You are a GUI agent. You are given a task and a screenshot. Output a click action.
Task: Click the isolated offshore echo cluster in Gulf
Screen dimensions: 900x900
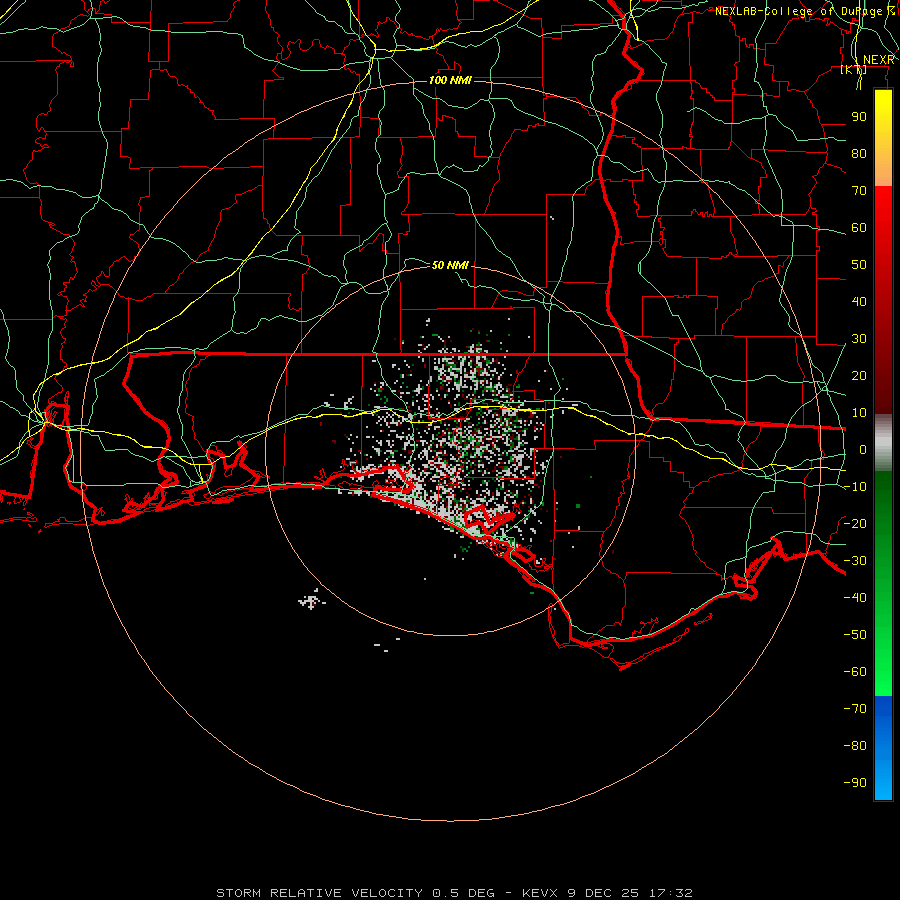tap(311, 600)
